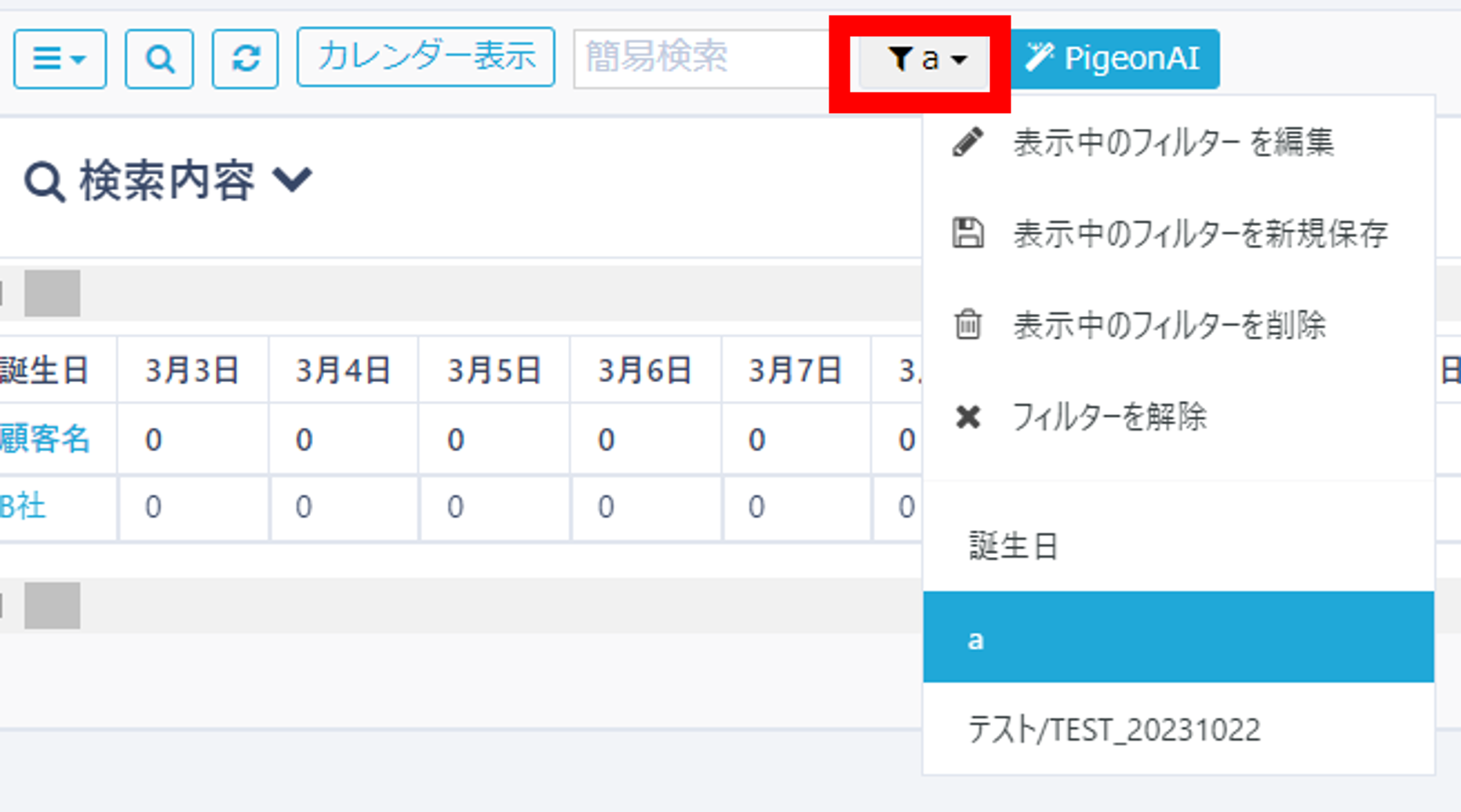Click the PigeonAI button
The height and width of the screenshot is (812, 1461).
point(1116,56)
